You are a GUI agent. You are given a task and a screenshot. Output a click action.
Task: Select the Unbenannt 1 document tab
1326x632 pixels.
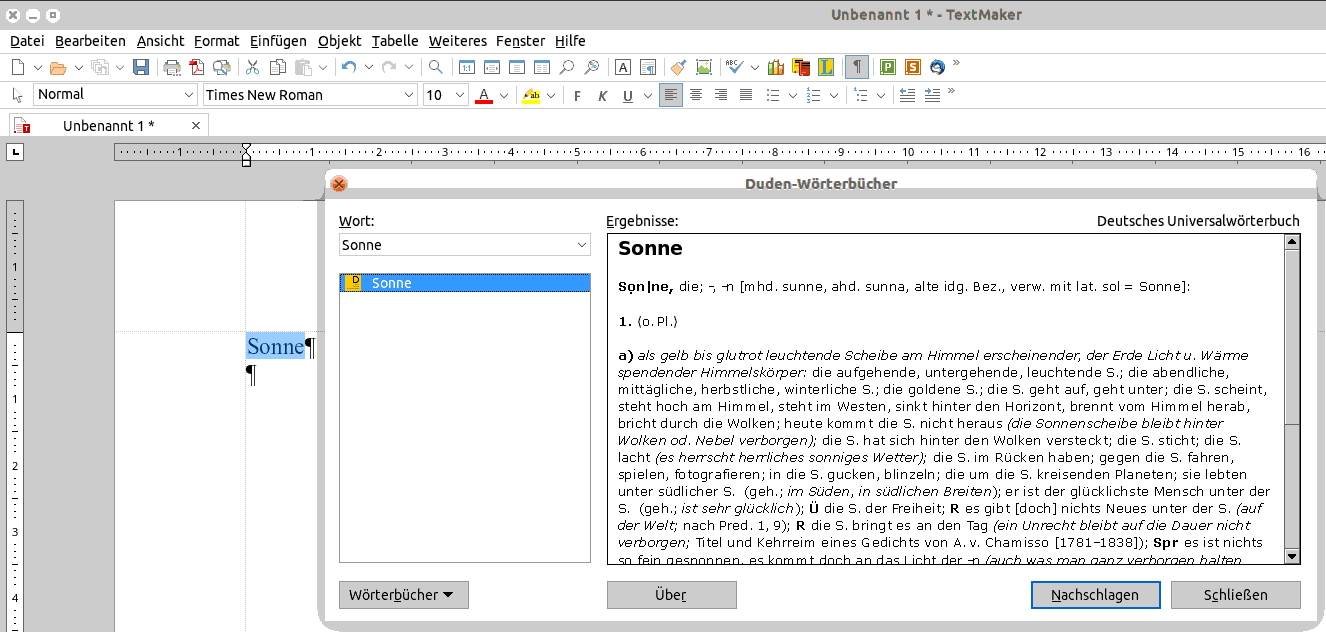(108, 125)
